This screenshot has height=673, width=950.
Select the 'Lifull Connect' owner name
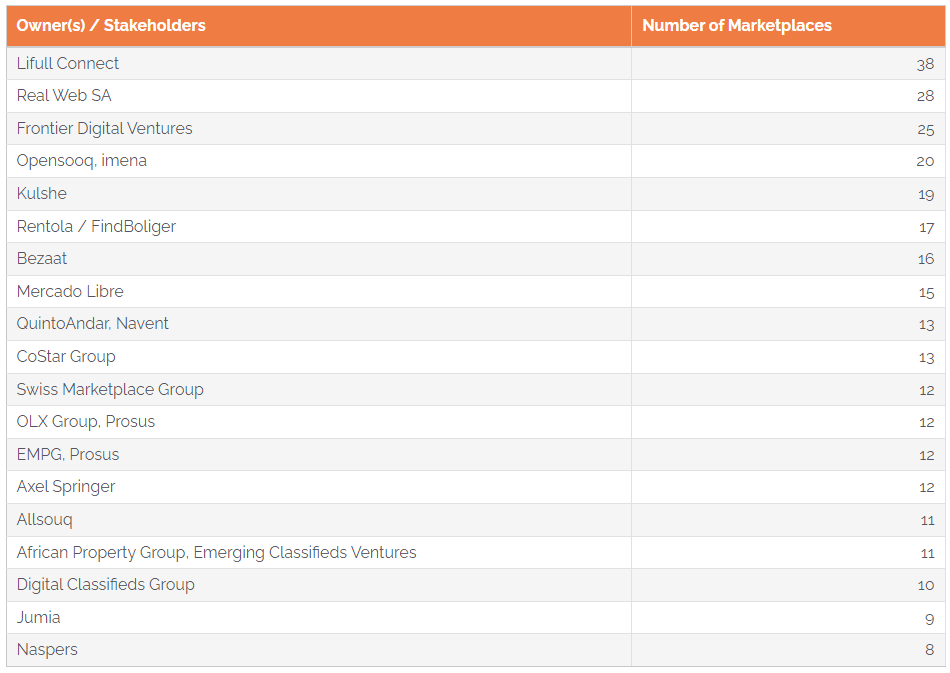(68, 64)
